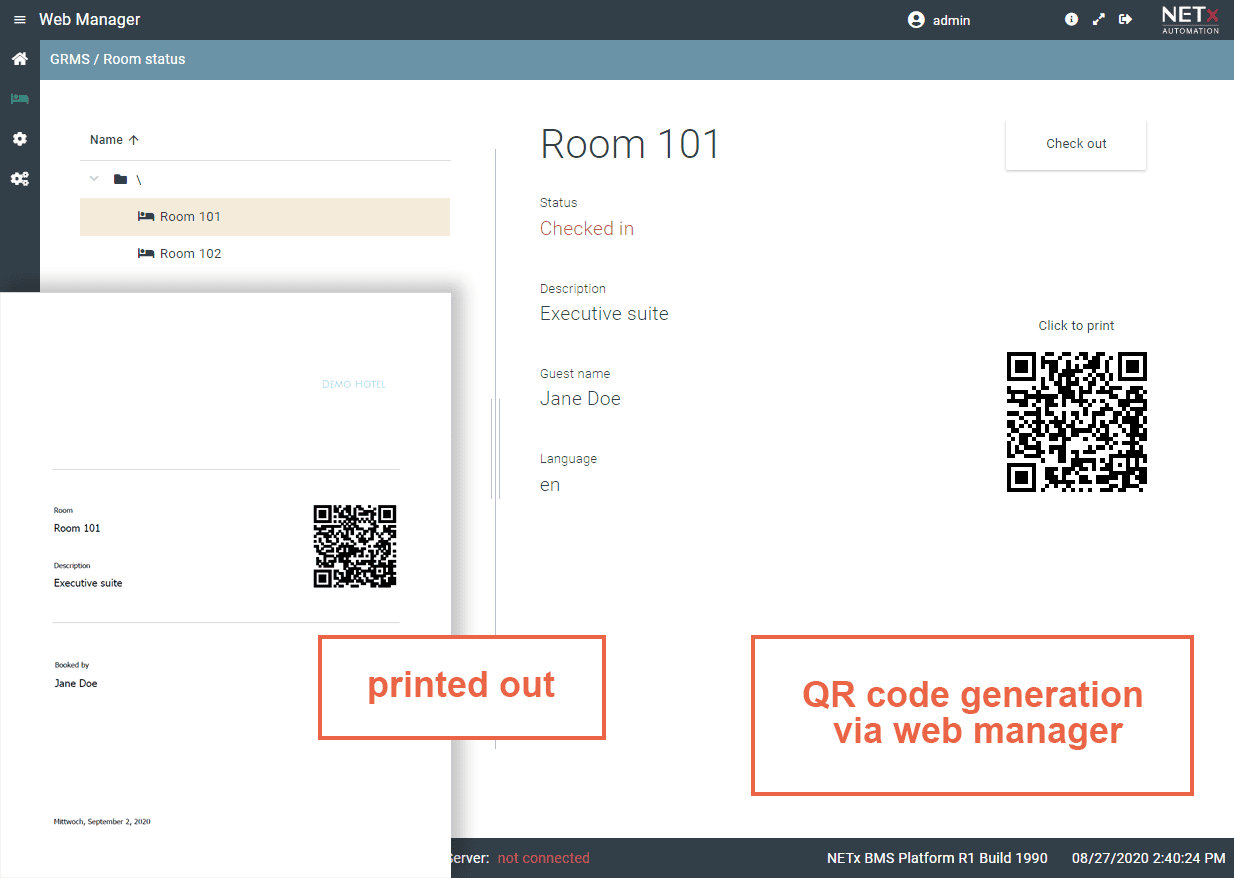
Task: Click the bed icon next to Room 102
Action: pyautogui.click(x=146, y=253)
